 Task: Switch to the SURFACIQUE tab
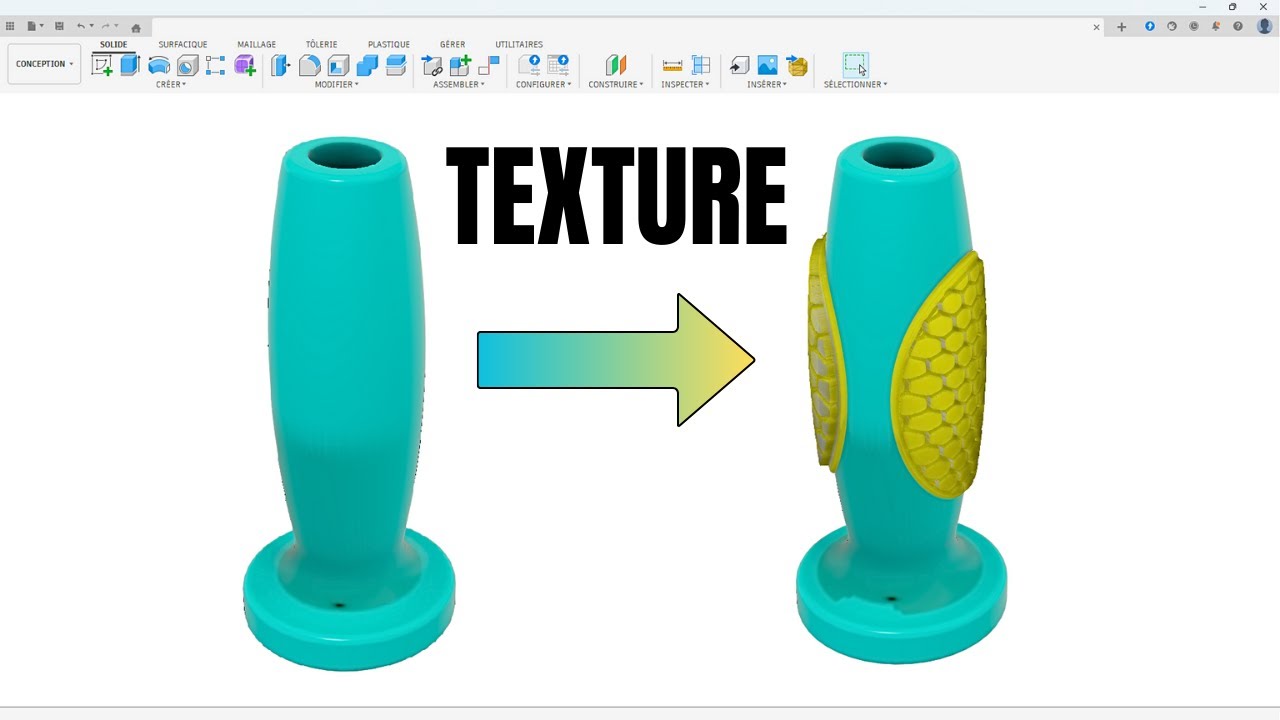point(183,45)
